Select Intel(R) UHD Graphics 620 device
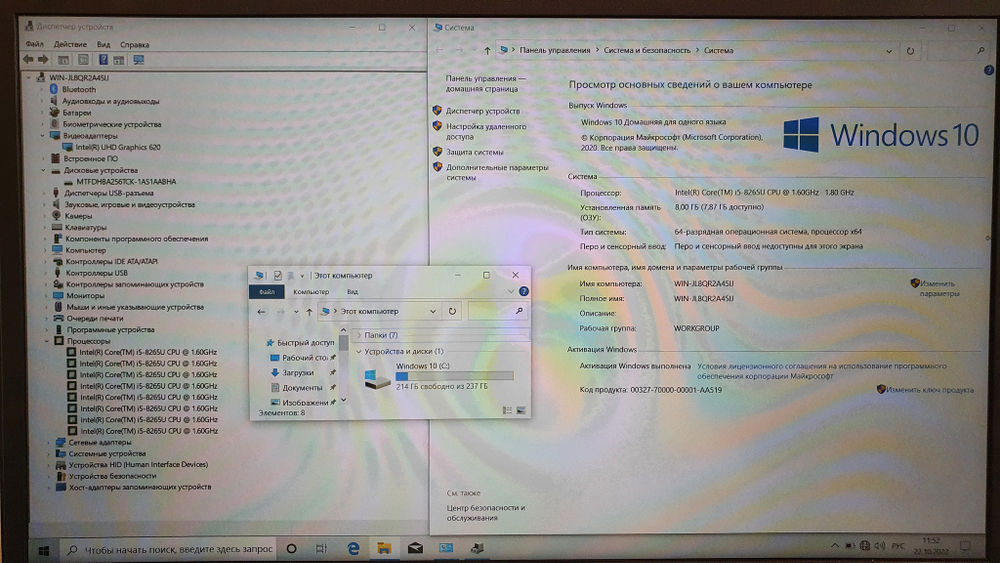Viewport: 1000px width, 563px height. tap(118, 147)
